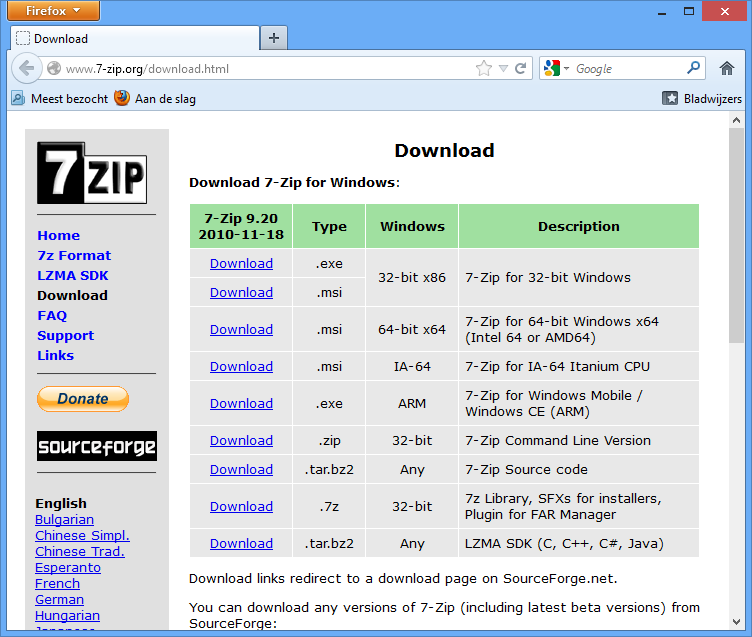The image size is (752, 637).
Task: Click the '7-Zip 9.20 2010-11-18' header cell
Action: pyautogui.click(x=241, y=226)
